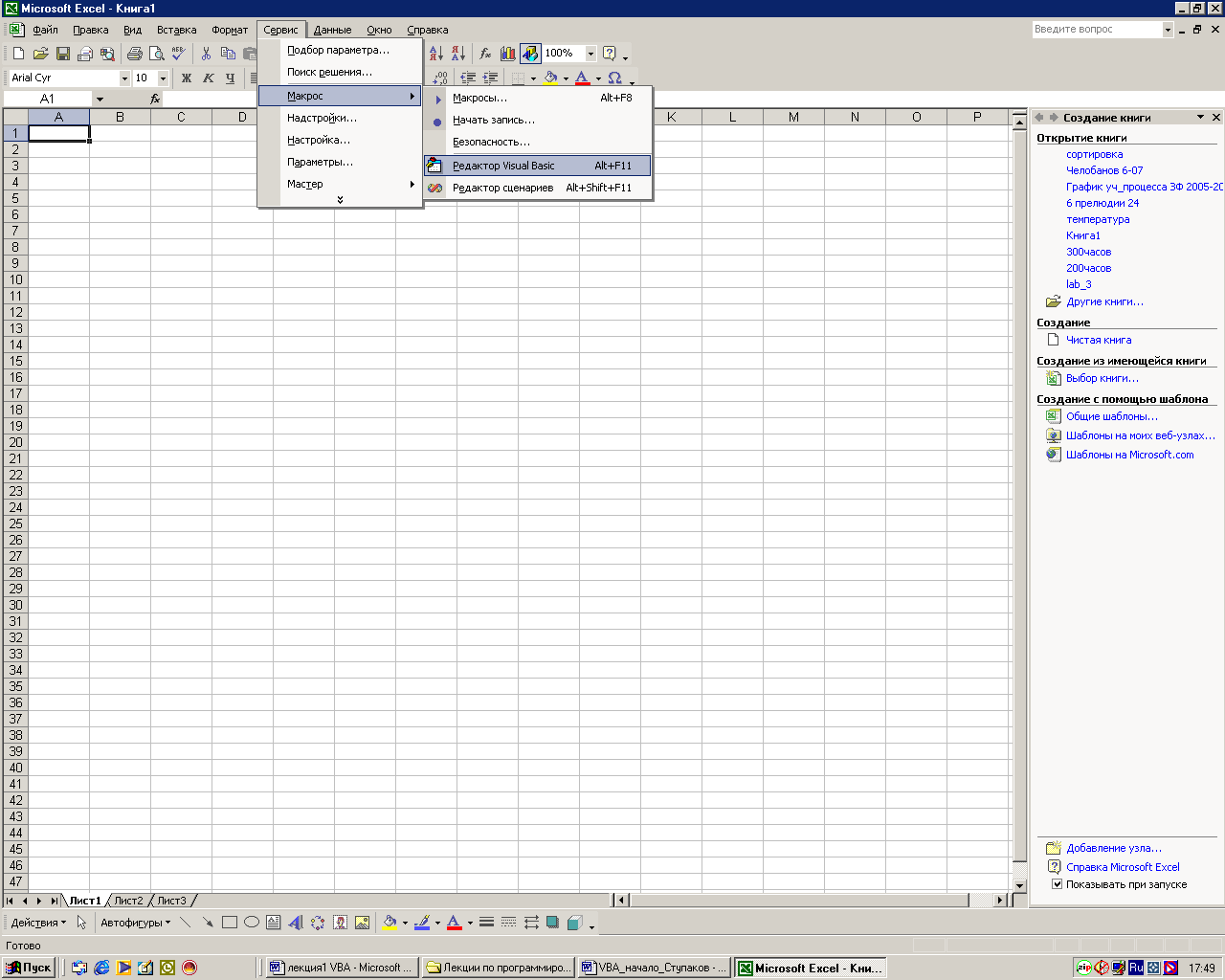
Task: Insert picture from file icon
Action: point(362,923)
